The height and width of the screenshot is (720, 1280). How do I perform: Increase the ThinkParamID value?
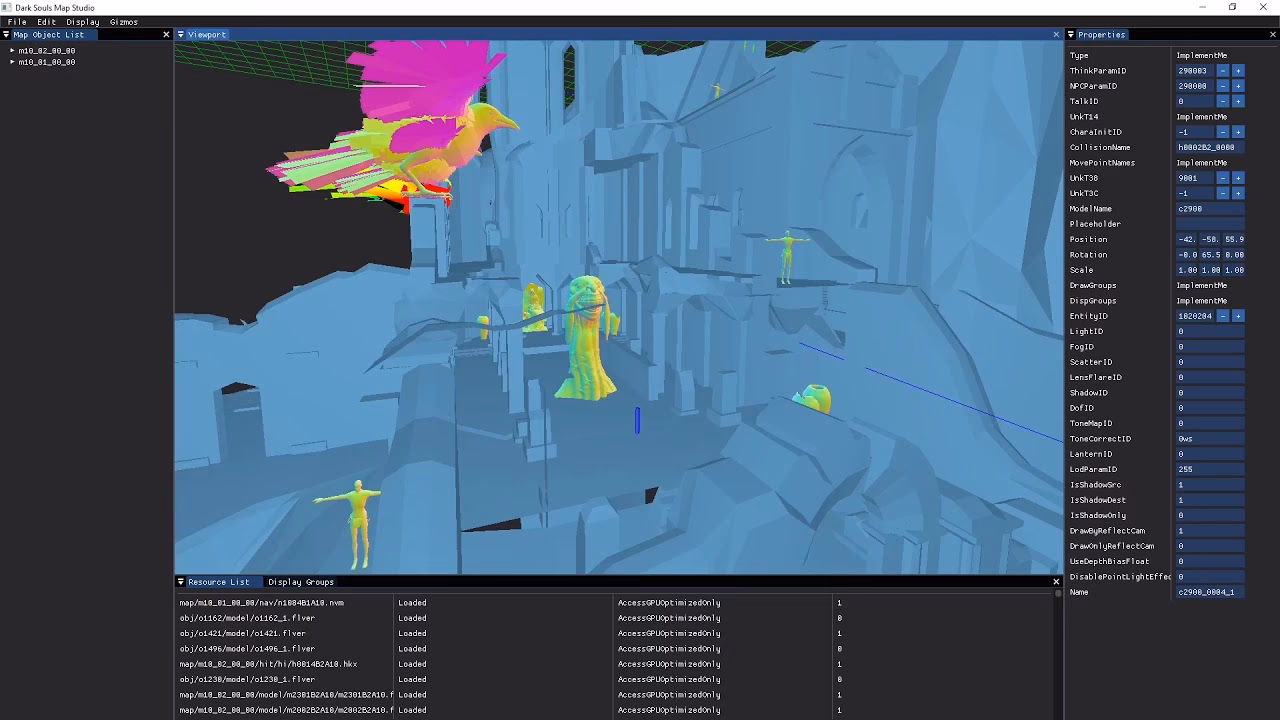(1238, 71)
